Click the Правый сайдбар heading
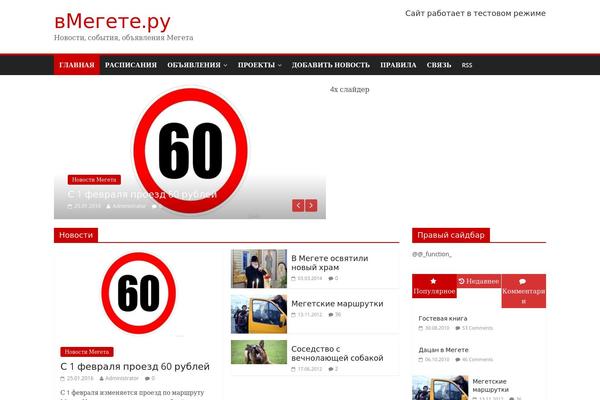 (x=451, y=235)
